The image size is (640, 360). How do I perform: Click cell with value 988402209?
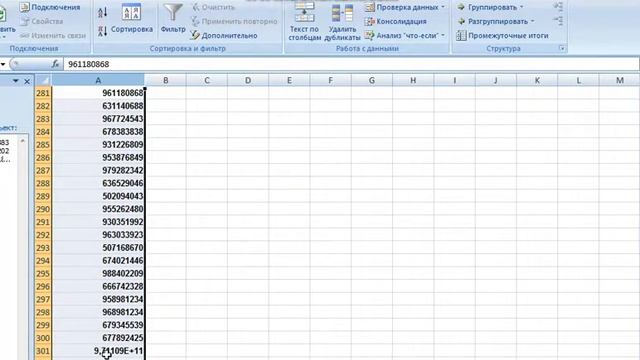tap(98, 273)
